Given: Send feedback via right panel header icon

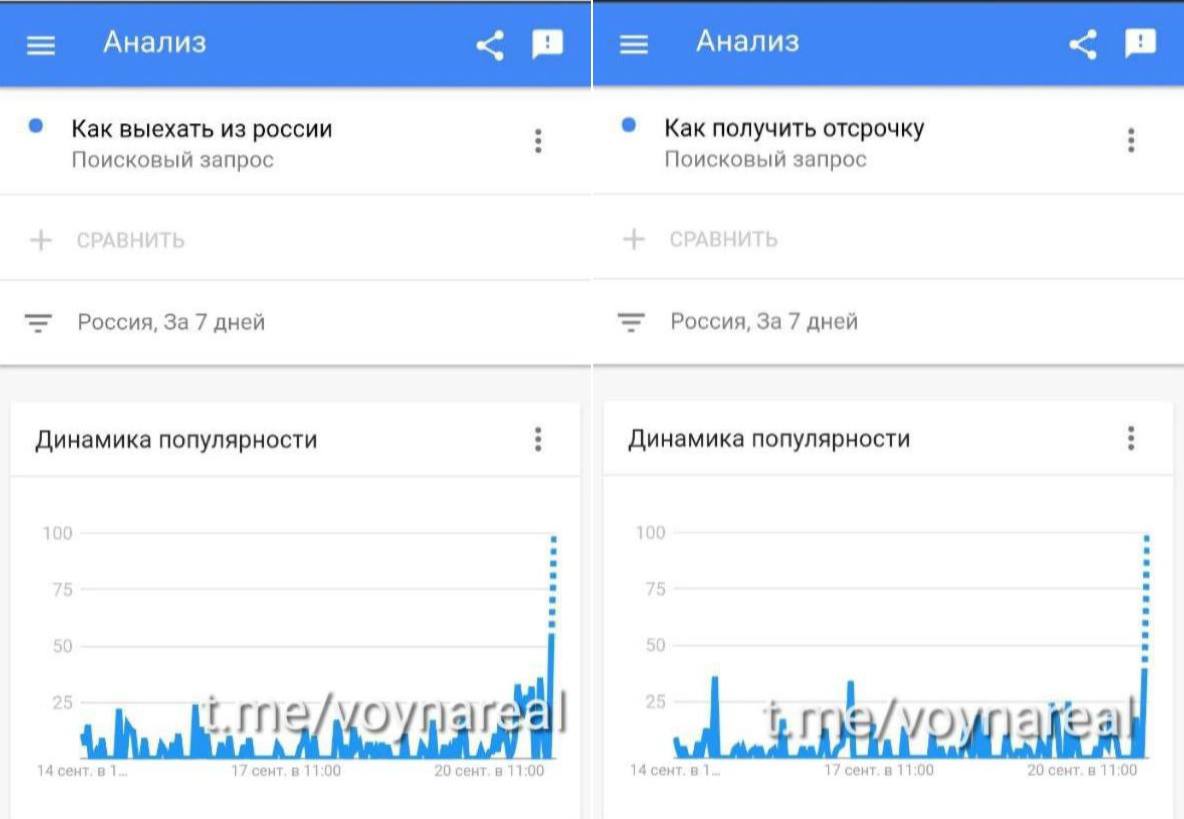Looking at the screenshot, I should [x=1140, y=43].
